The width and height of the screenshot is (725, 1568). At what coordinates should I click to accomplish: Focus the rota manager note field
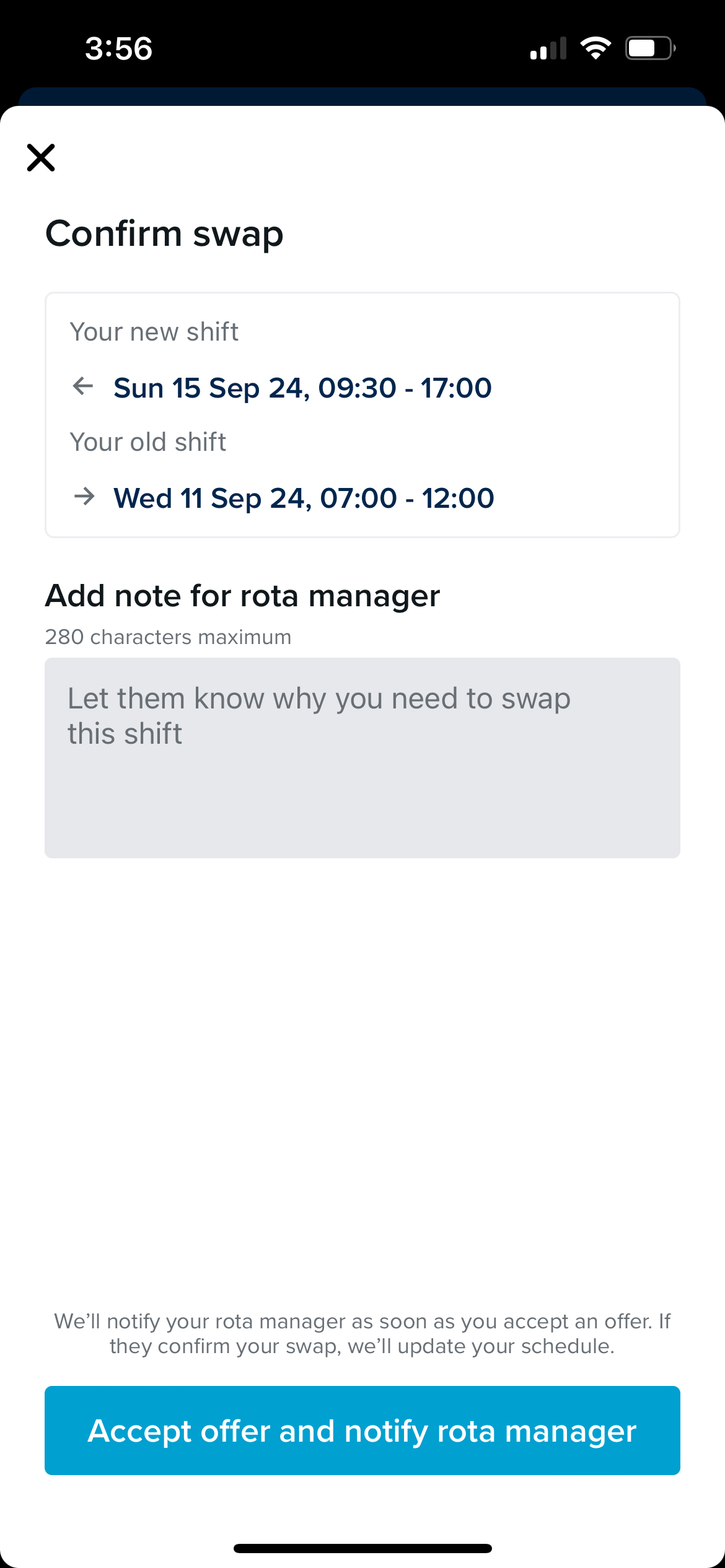click(362, 757)
